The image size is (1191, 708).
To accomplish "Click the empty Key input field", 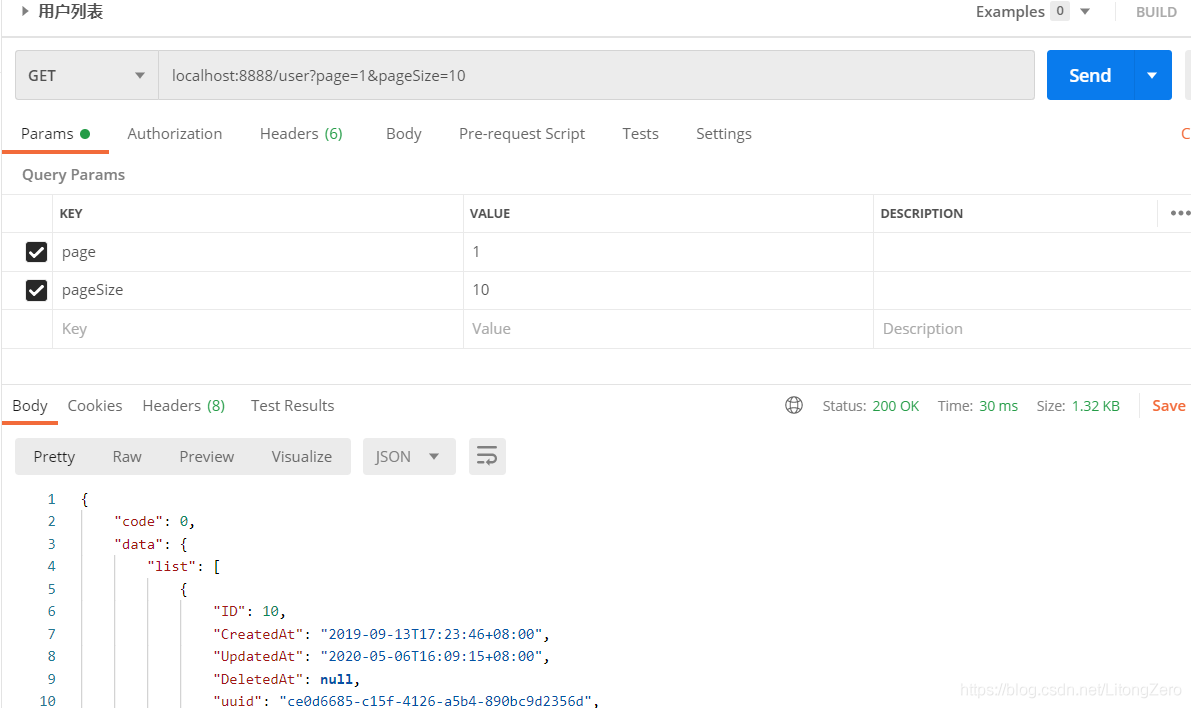I will pos(257,329).
